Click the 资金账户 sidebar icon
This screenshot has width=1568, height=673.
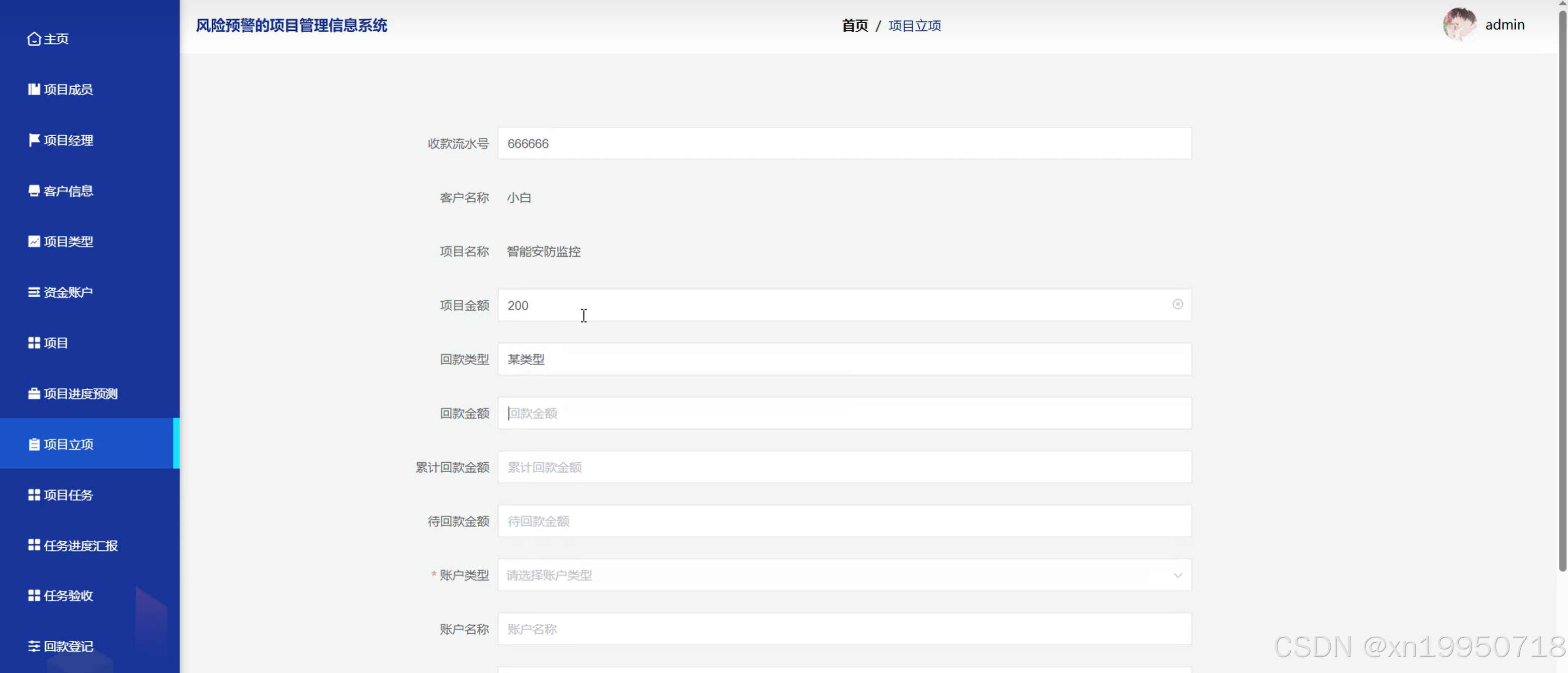point(34,292)
